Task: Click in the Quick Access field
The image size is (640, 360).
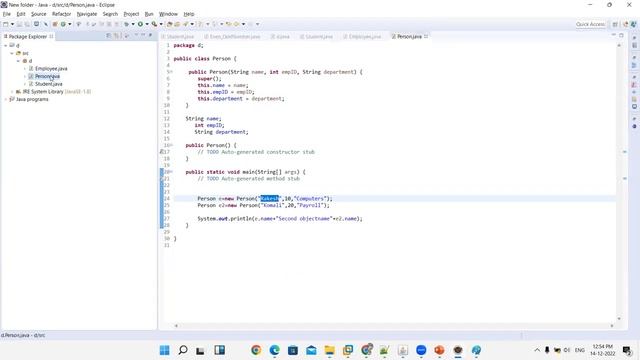Action: point(590,24)
